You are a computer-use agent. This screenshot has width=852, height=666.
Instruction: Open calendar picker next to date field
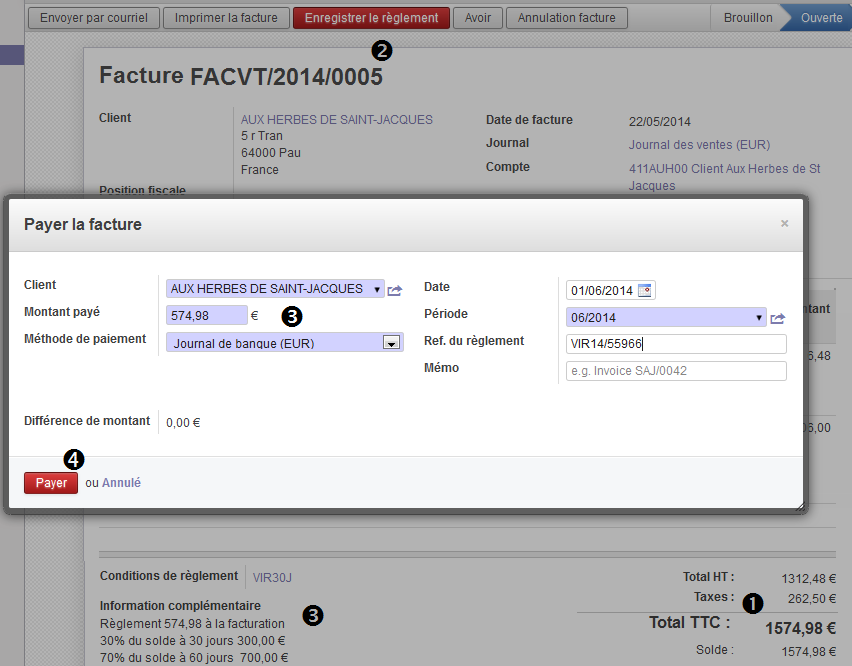click(x=644, y=290)
